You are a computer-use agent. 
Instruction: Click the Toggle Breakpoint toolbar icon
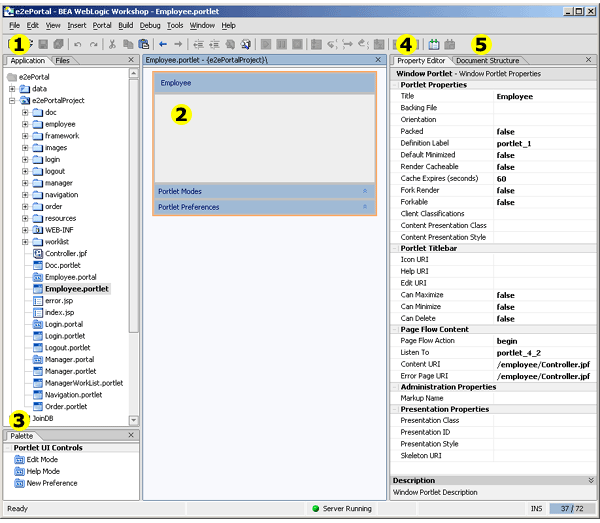tap(316, 44)
